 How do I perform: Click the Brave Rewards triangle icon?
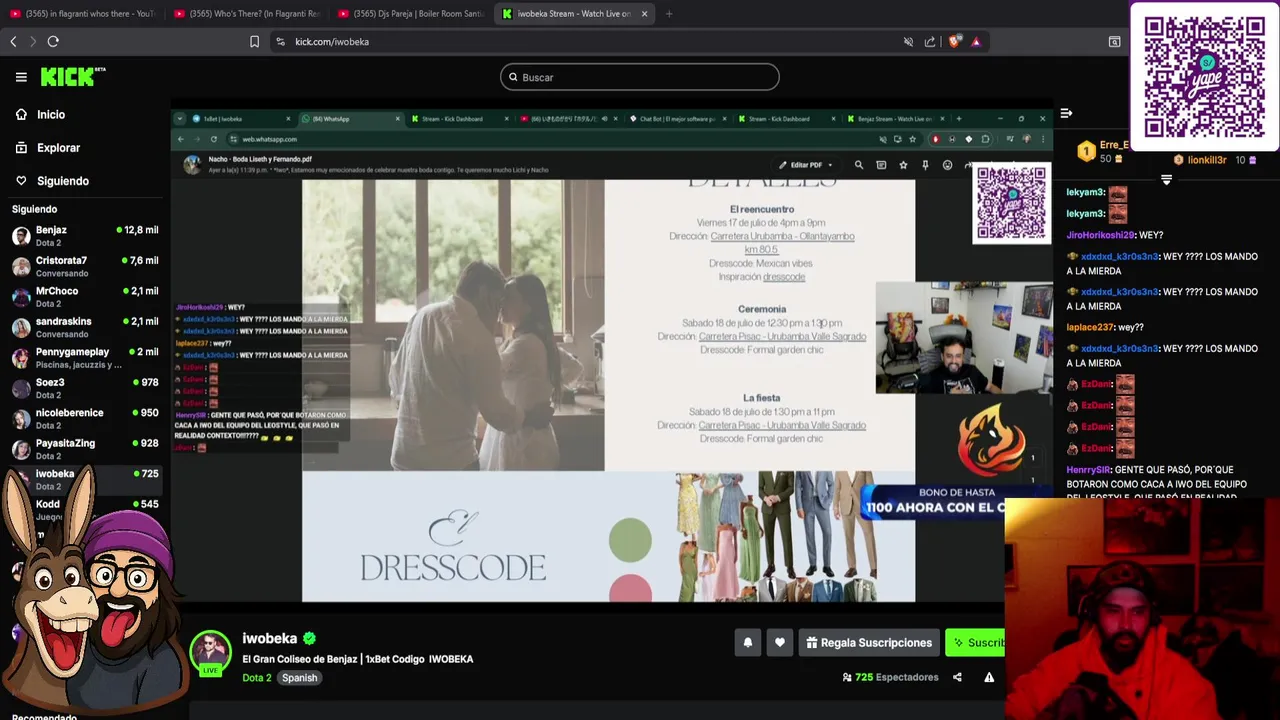coord(976,42)
